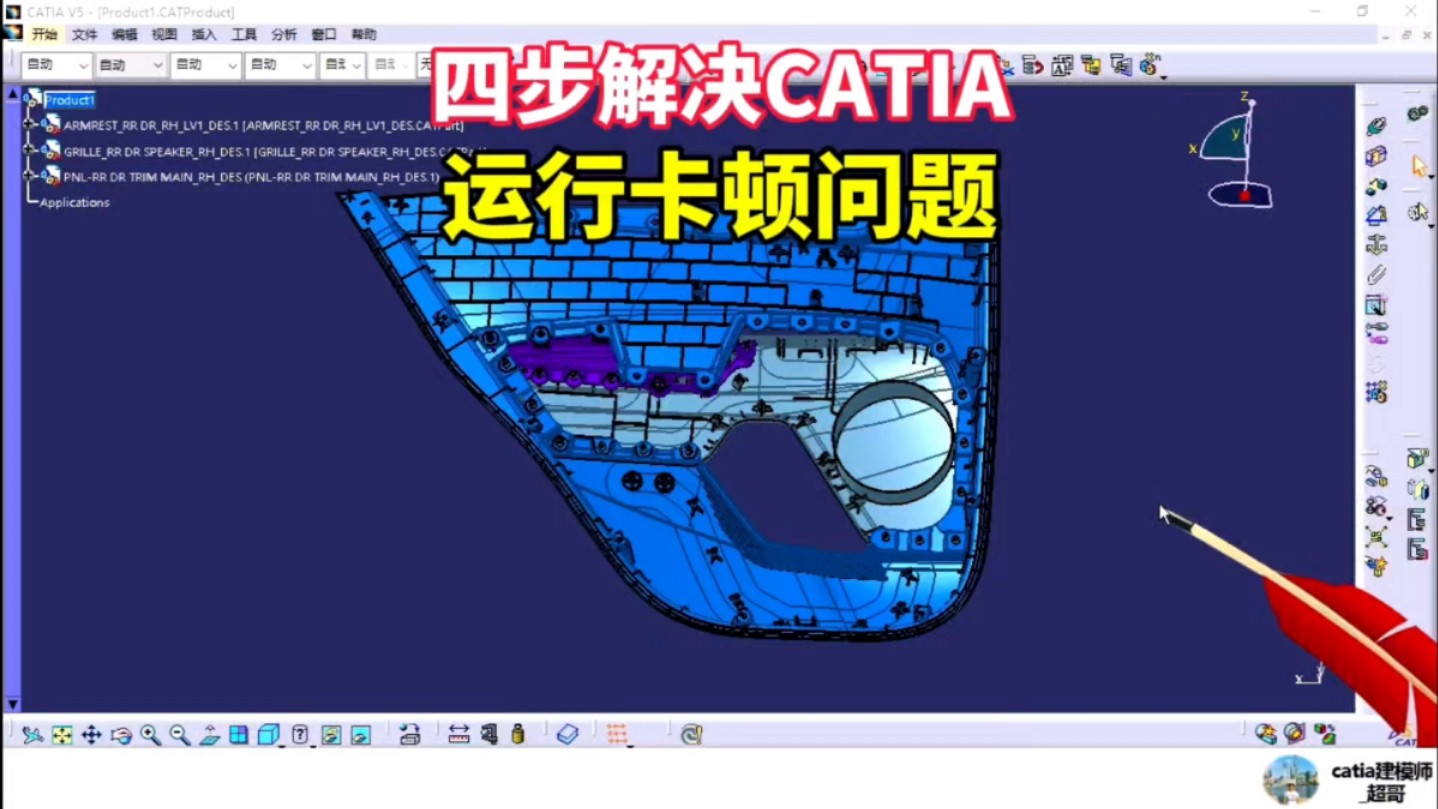
Task: Open the fifth narrow 自动 dropdown
Action: coord(342,66)
